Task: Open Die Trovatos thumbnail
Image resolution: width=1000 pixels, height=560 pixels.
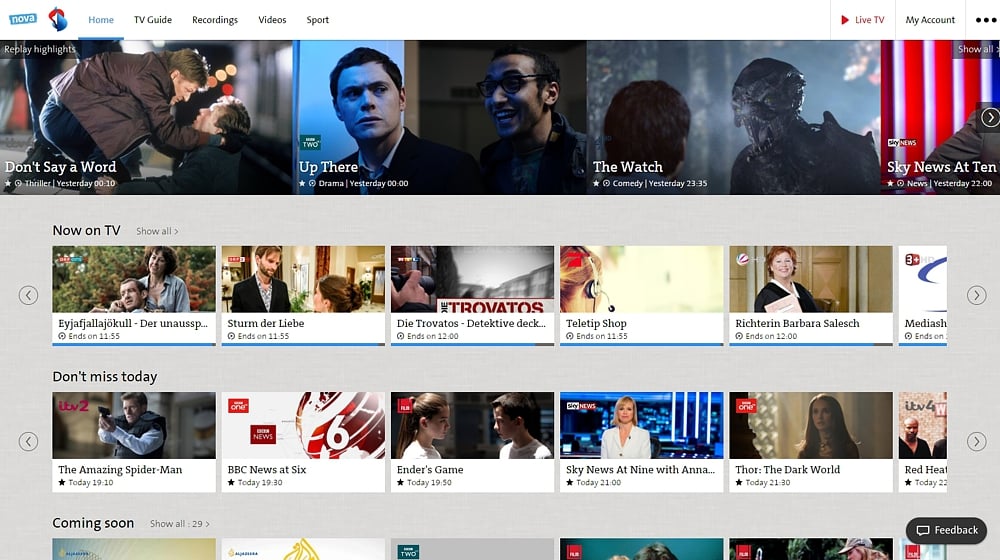Action: (x=473, y=279)
